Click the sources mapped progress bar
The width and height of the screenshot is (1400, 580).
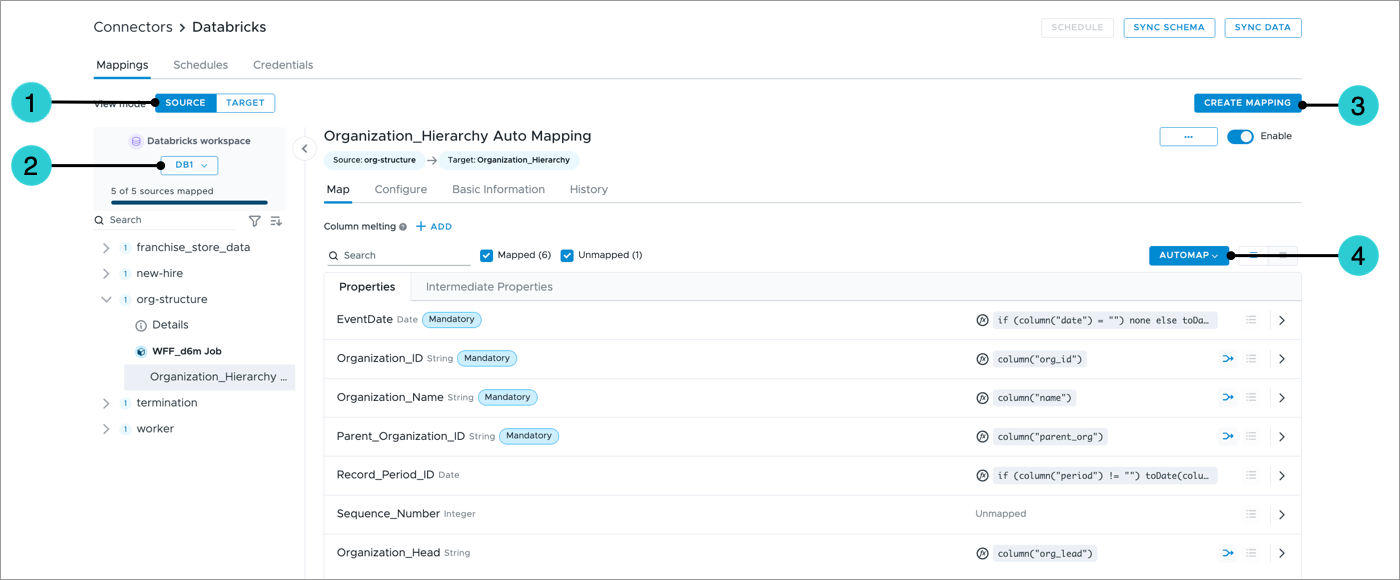coord(189,202)
